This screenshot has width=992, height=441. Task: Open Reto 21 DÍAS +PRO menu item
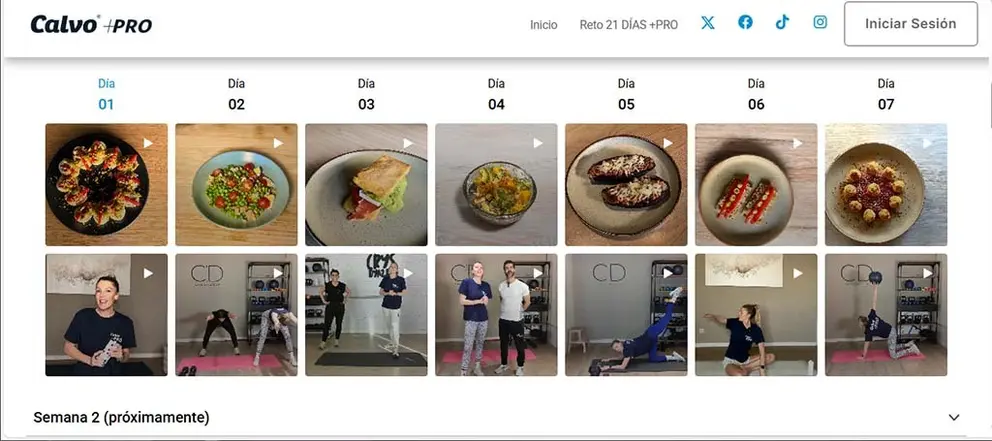(x=628, y=25)
